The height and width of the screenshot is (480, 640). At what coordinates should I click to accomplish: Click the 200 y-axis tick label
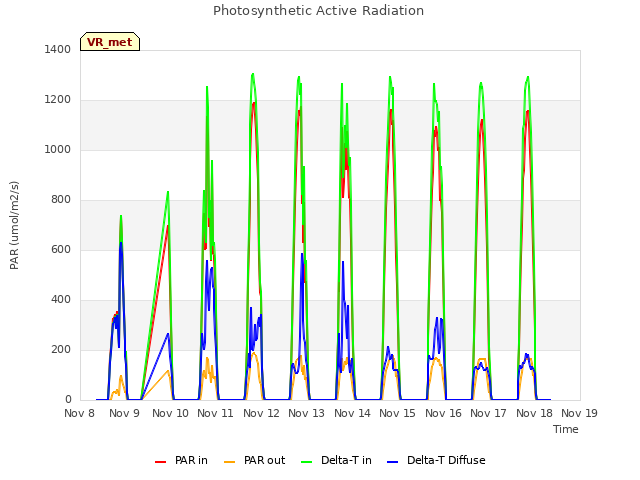point(61,349)
